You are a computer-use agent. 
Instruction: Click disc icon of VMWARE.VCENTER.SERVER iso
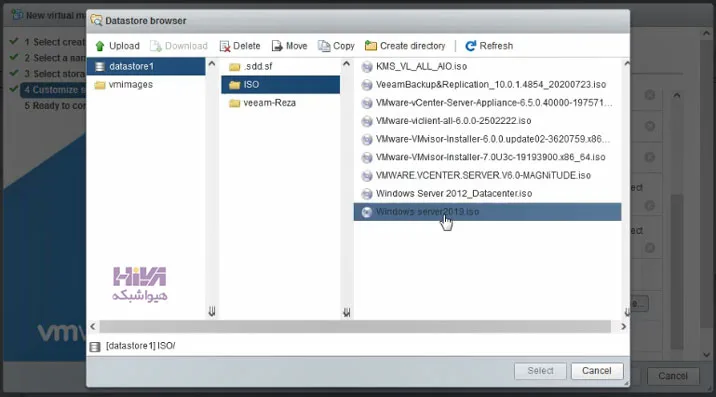click(367, 176)
